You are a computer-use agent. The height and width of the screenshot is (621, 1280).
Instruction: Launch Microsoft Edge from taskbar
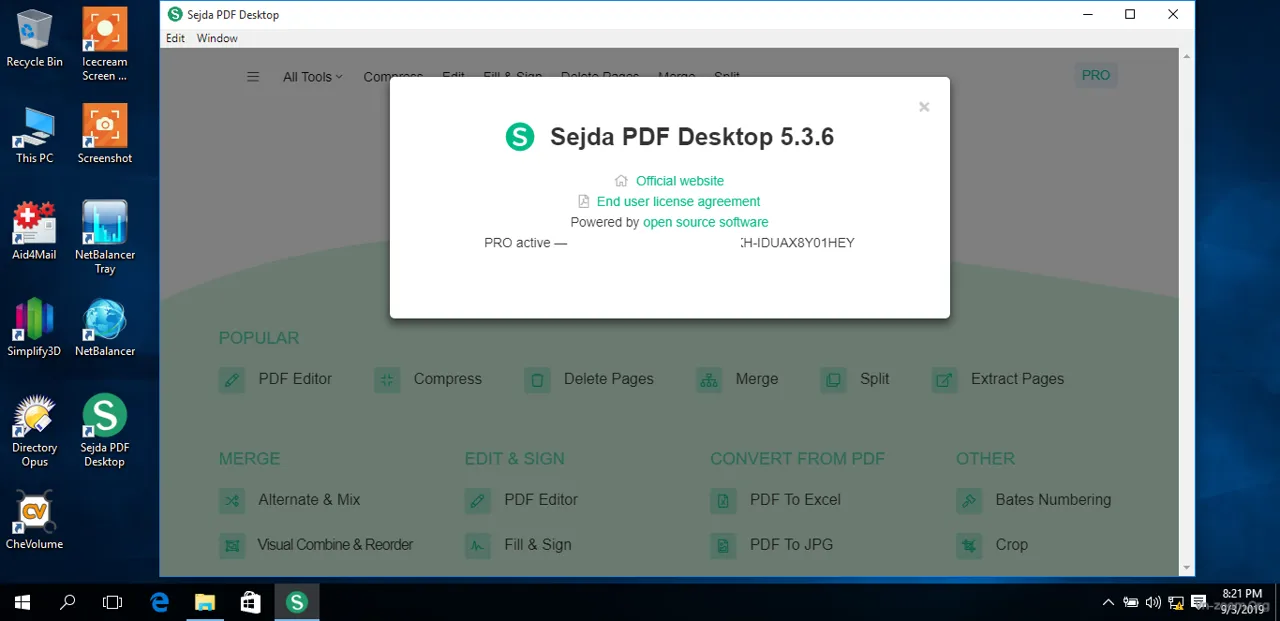pos(160,602)
